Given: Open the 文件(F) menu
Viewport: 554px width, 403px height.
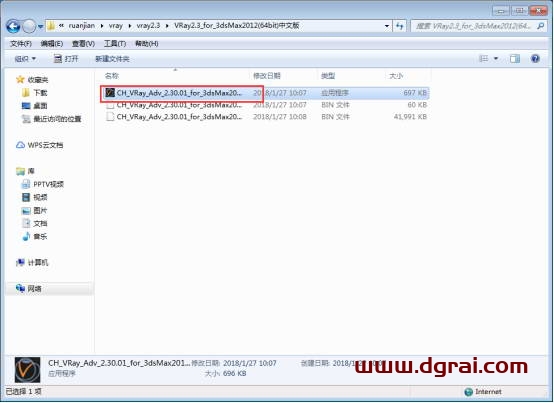Looking at the screenshot, I should point(21,43).
